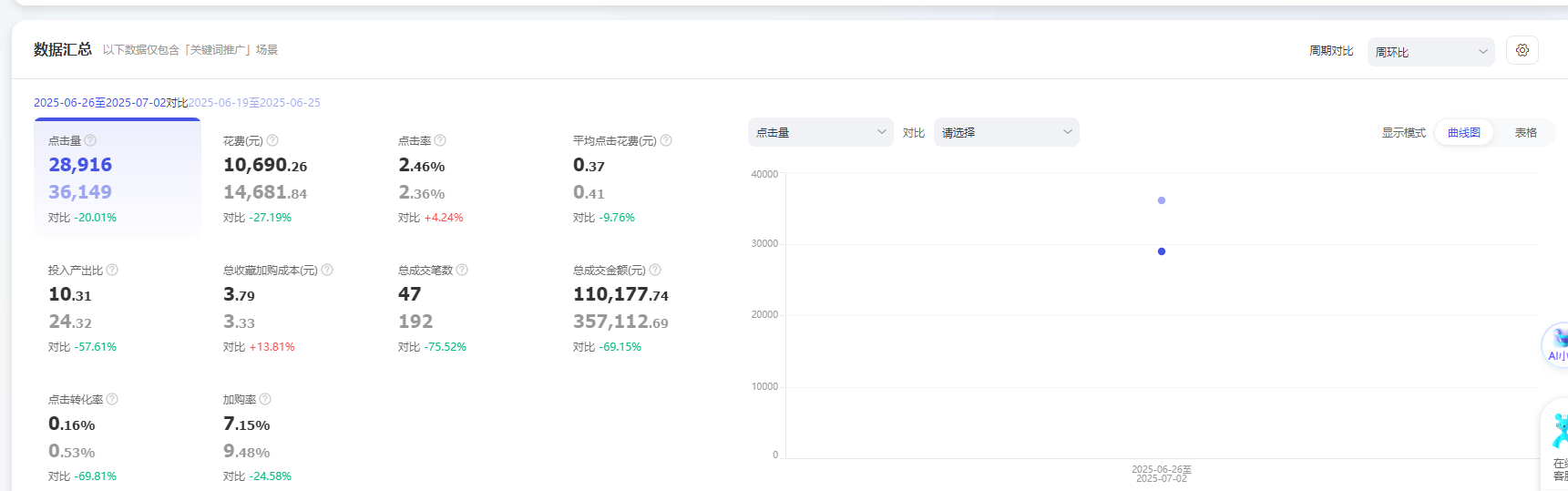Click help icon beside 总成交笔数

[462, 271]
